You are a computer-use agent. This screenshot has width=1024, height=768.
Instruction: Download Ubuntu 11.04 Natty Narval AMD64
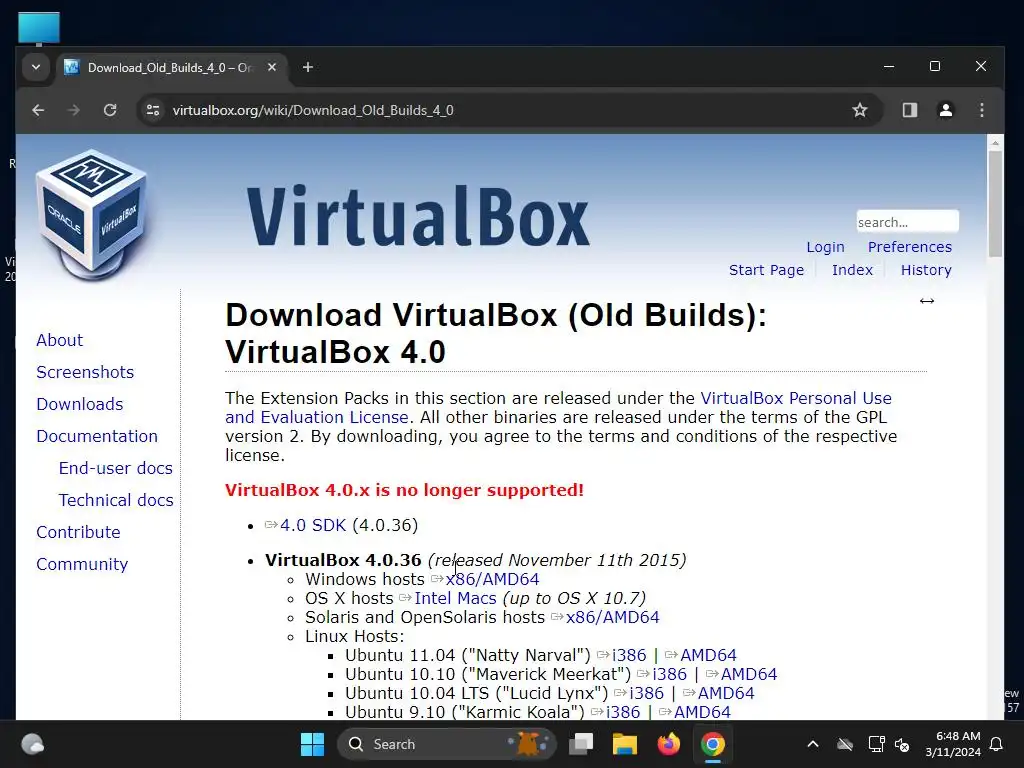[x=709, y=655]
